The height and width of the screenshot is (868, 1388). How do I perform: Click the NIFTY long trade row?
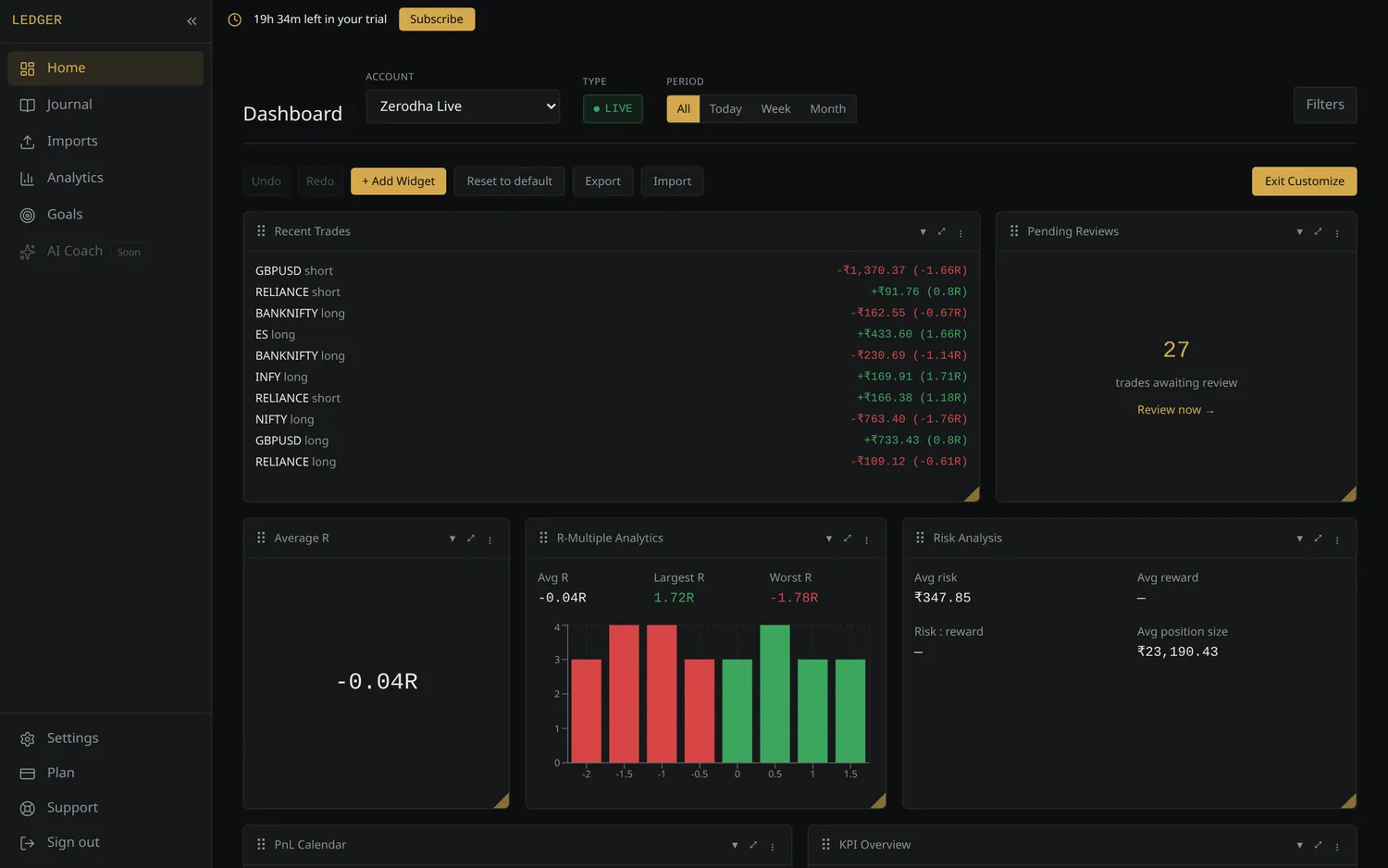[x=611, y=419]
